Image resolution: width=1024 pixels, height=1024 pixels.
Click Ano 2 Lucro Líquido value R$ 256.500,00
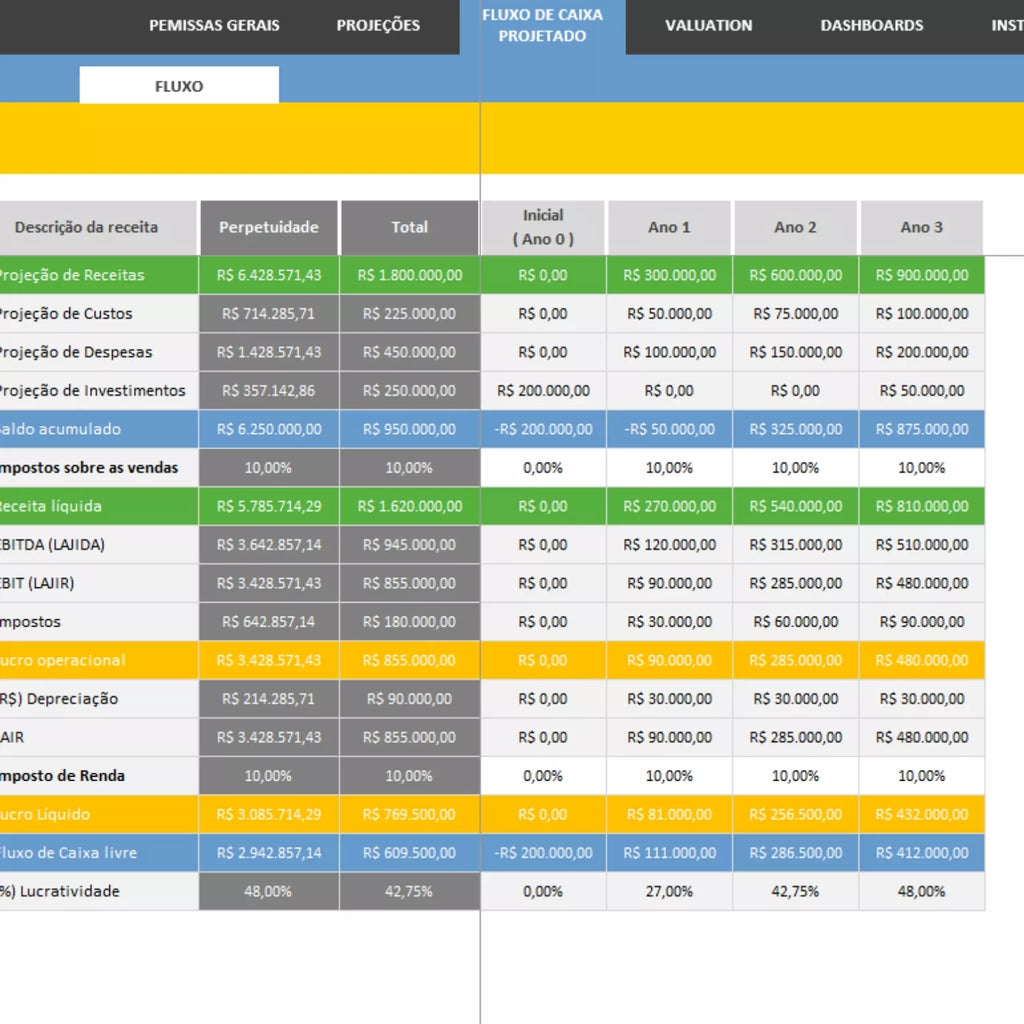click(795, 814)
